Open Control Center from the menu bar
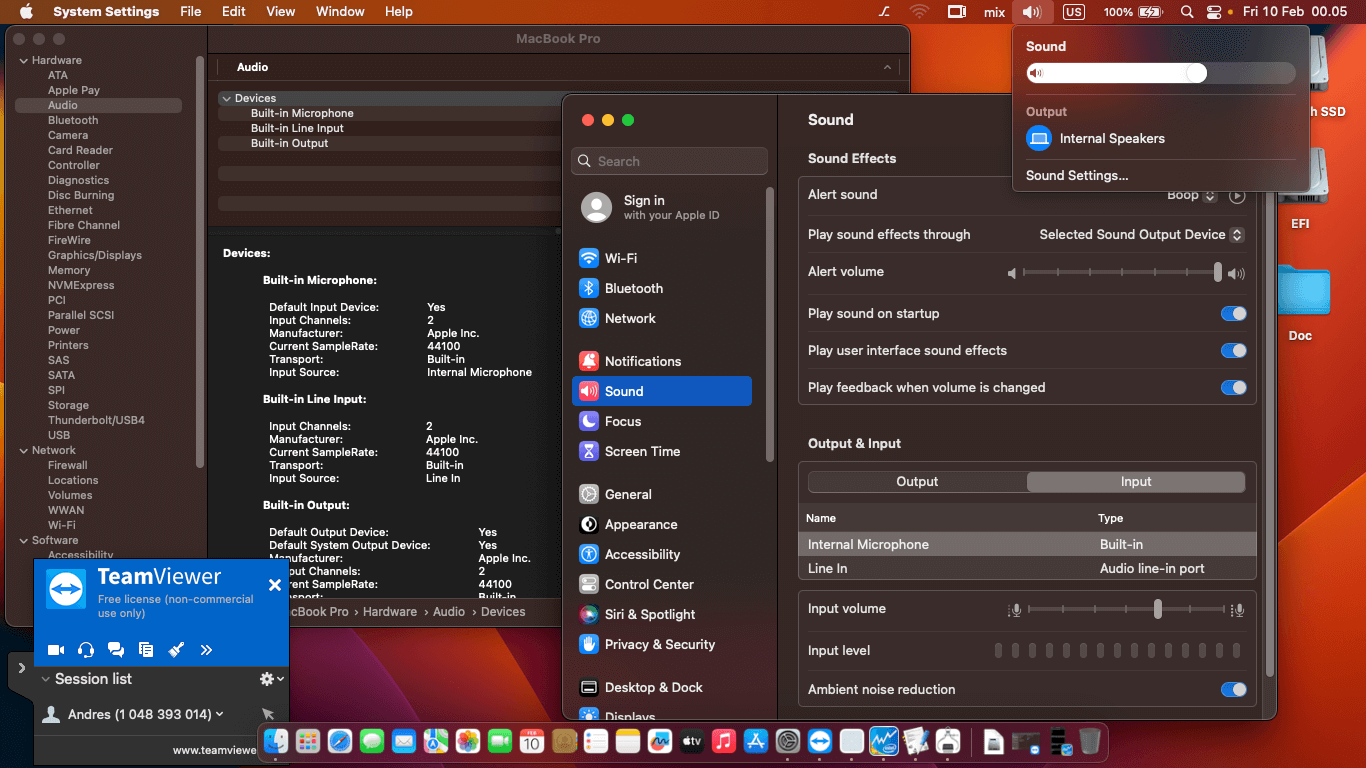 [1214, 12]
